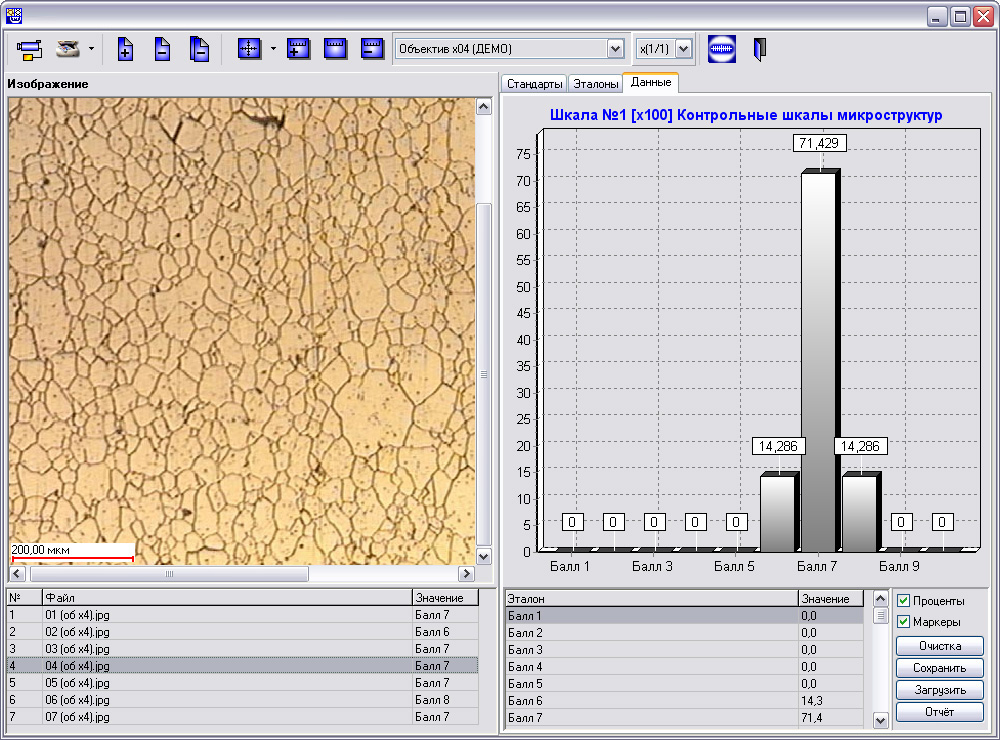Click the Сохранить button
The width and height of the screenshot is (1000, 740).
[x=939, y=668]
